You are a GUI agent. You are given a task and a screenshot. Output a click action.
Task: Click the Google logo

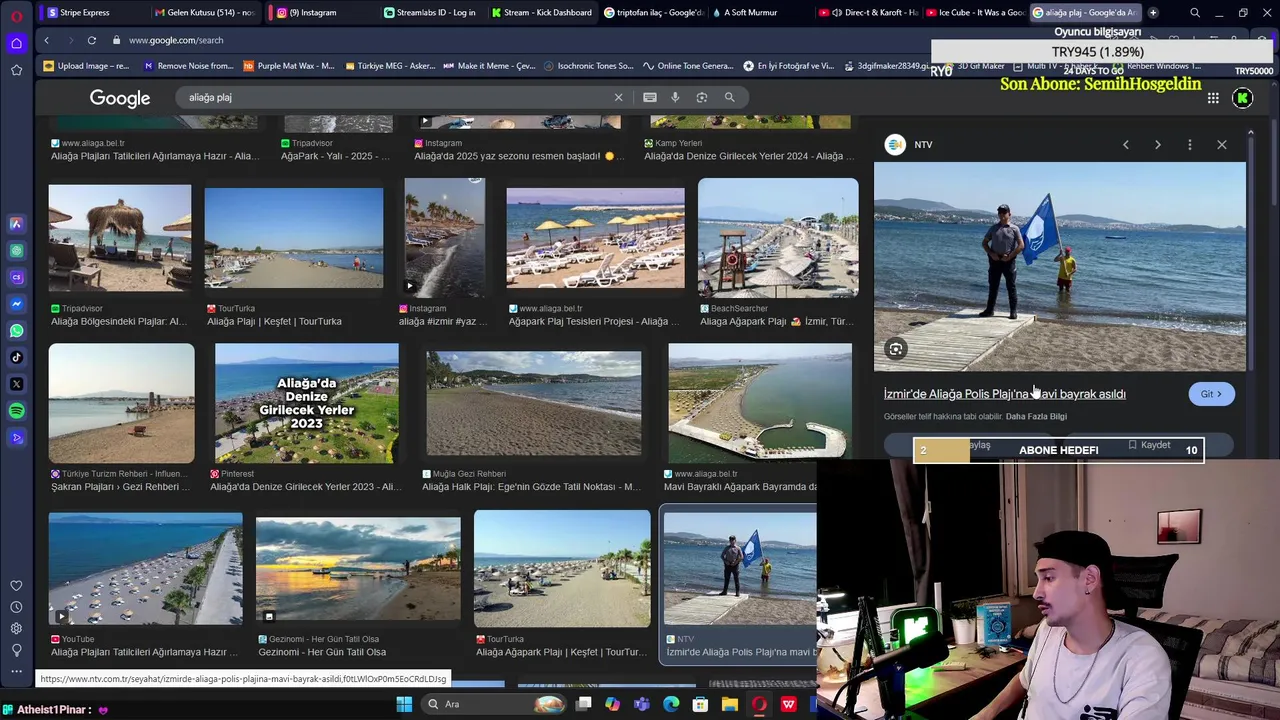(120, 98)
